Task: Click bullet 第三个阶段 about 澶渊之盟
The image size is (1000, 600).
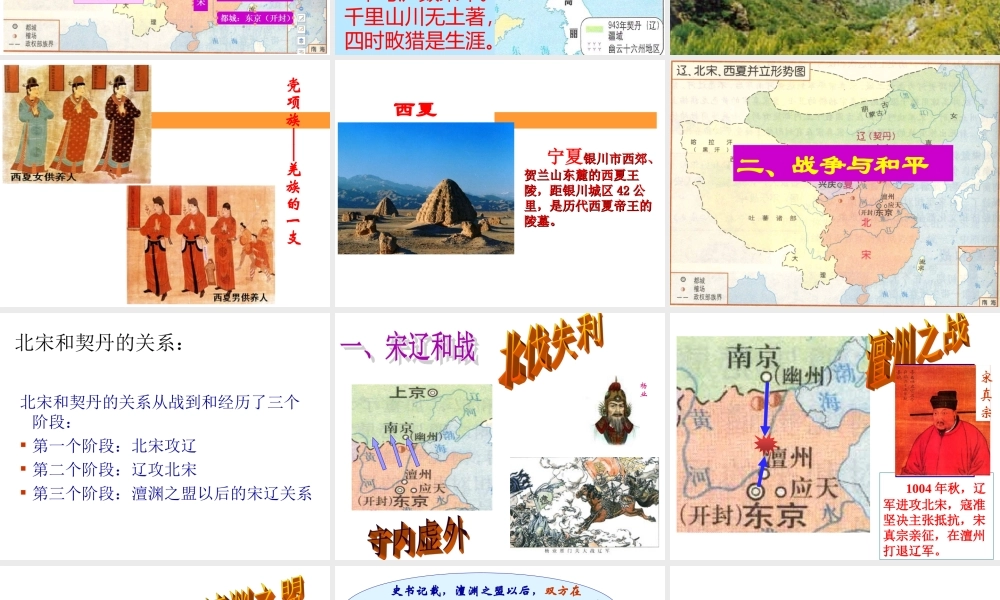Action: click(x=172, y=493)
